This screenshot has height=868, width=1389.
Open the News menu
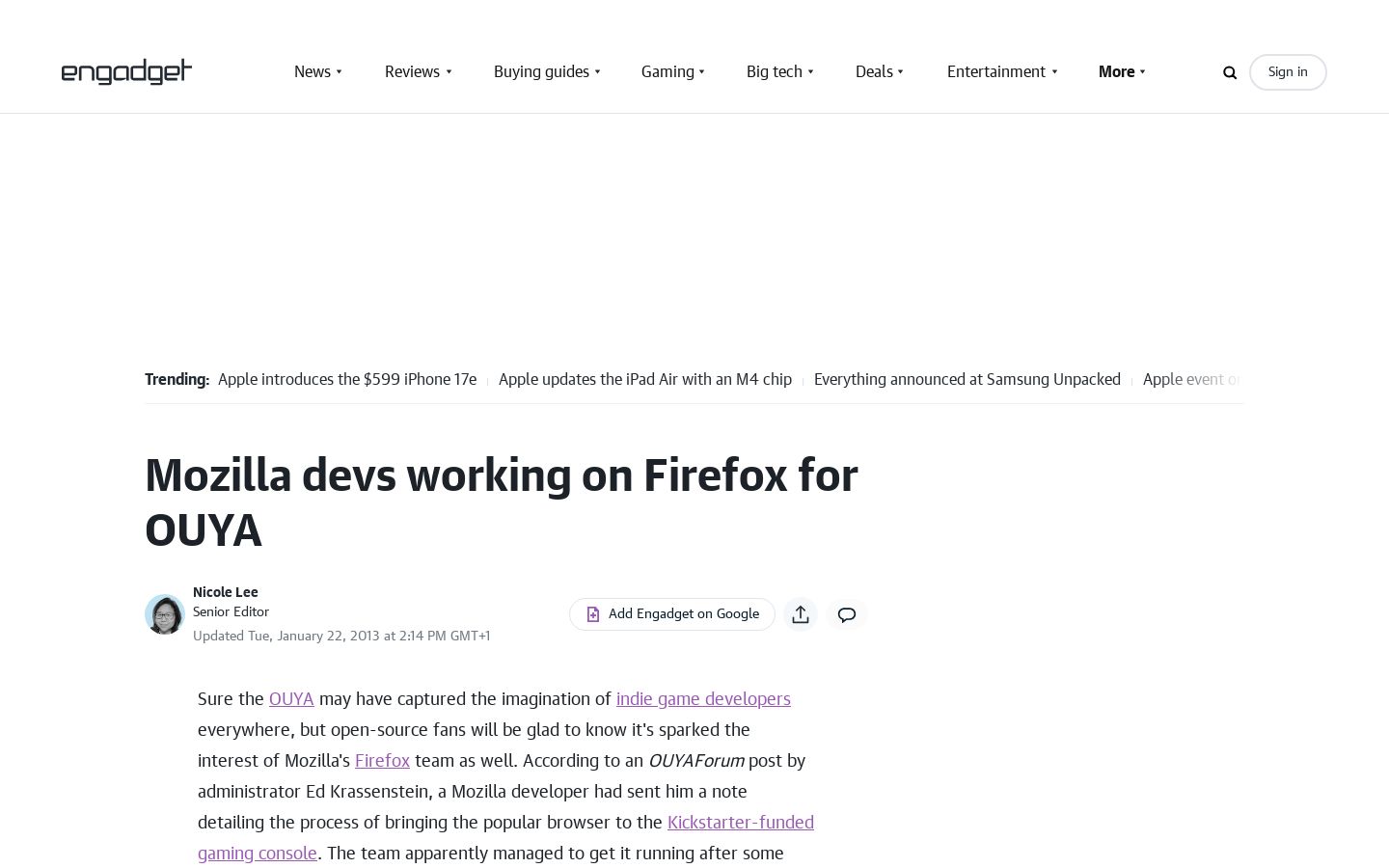(313, 71)
